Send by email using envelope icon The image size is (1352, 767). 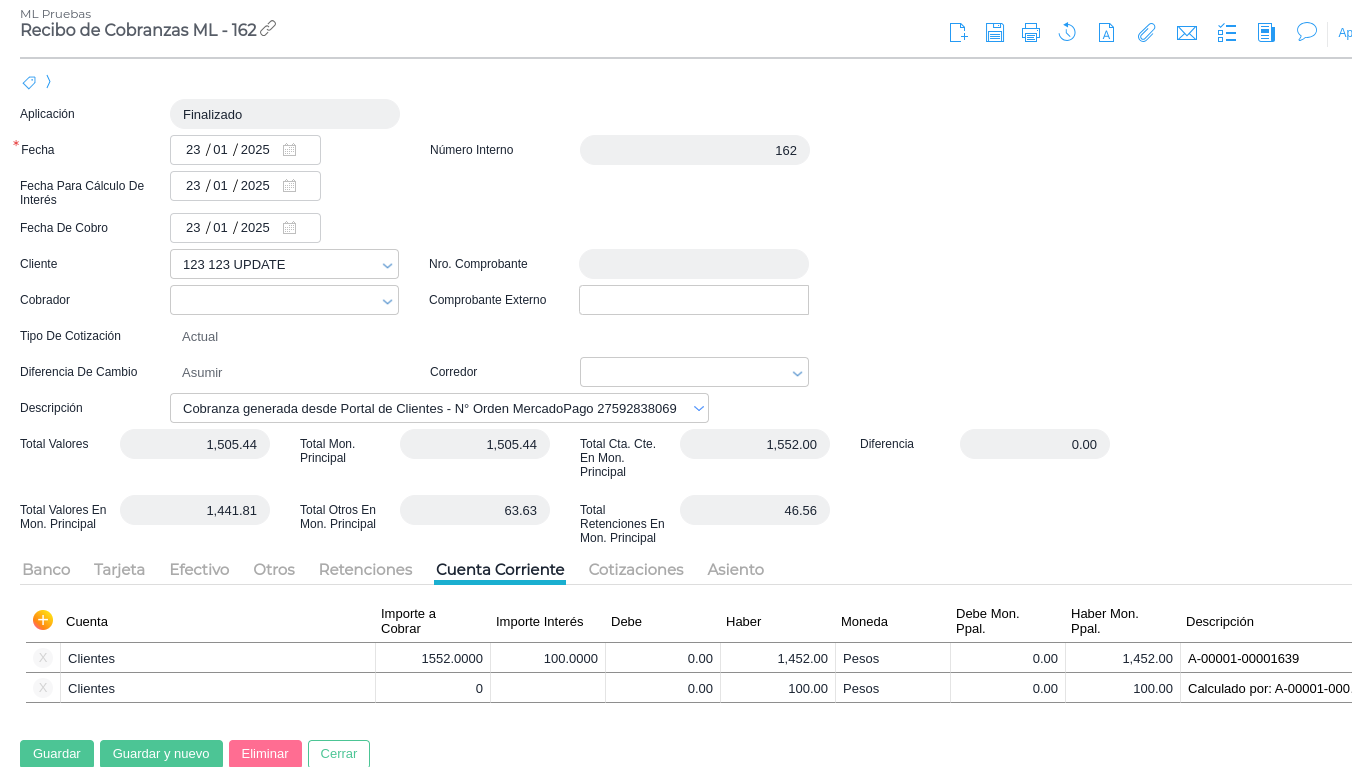click(x=1186, y=33)
